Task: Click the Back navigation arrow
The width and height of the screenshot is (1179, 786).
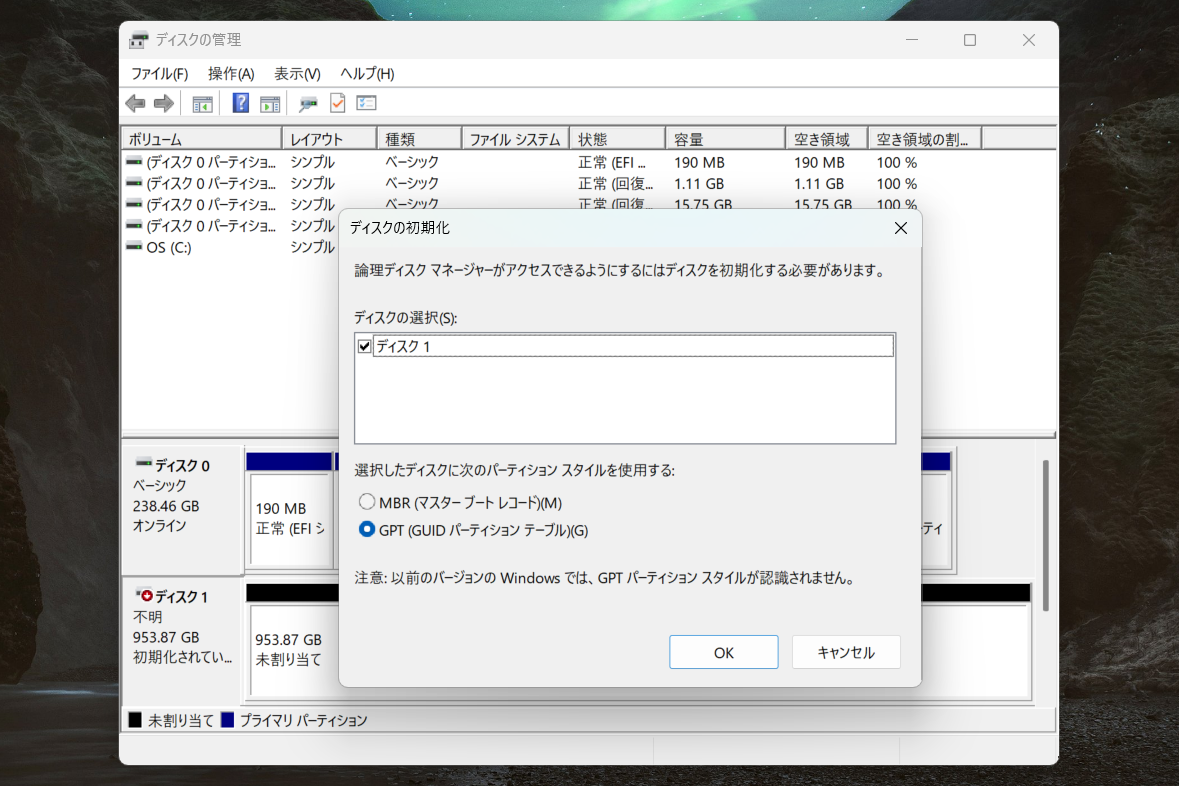Action: pos(135,103)
